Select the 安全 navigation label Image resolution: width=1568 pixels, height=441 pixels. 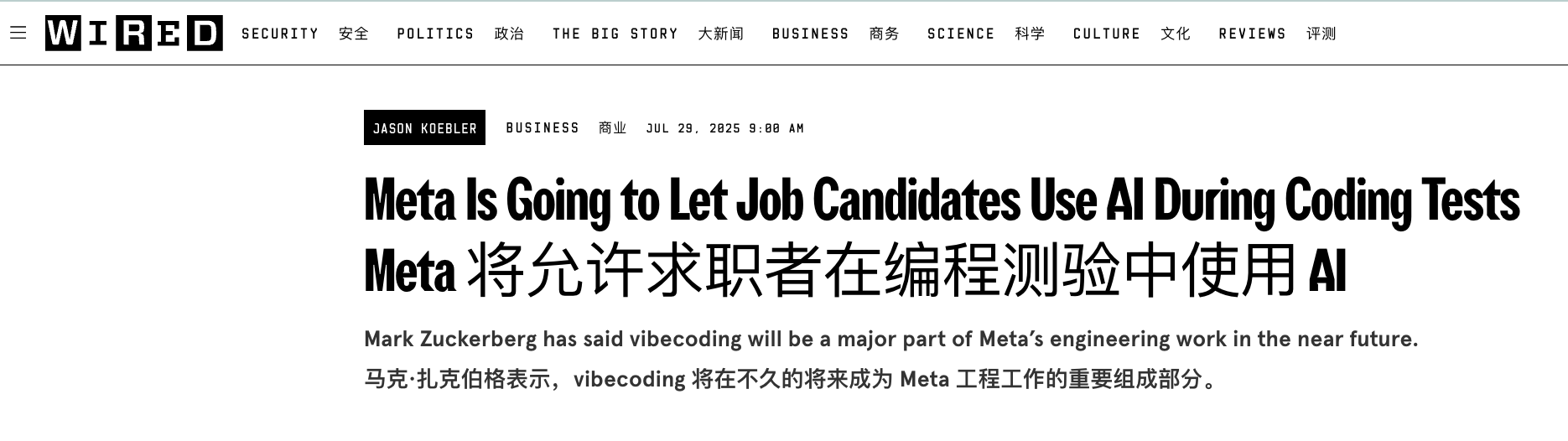(x=354, y=34)
